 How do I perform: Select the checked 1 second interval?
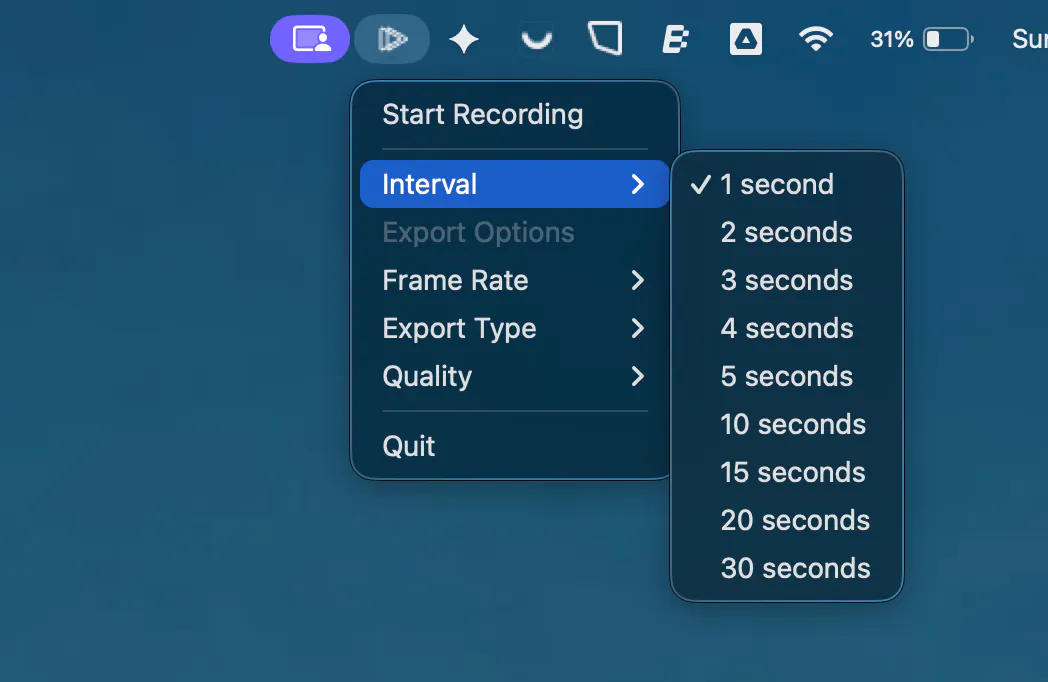tap(787, 184)
